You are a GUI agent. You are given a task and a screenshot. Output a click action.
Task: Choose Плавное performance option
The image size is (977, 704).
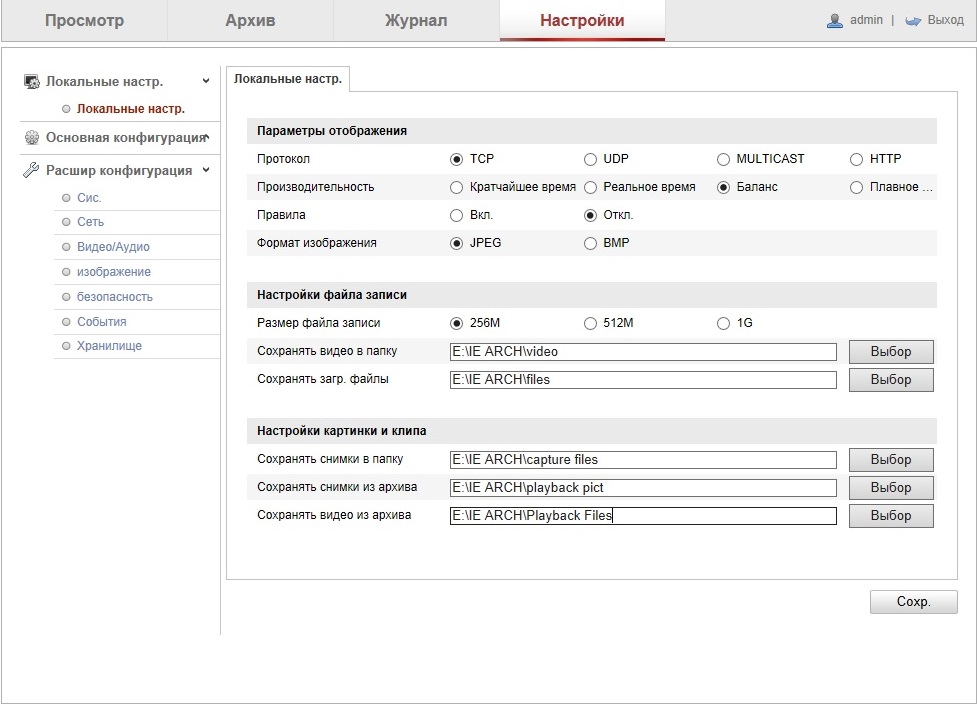(x=856, y=188)
